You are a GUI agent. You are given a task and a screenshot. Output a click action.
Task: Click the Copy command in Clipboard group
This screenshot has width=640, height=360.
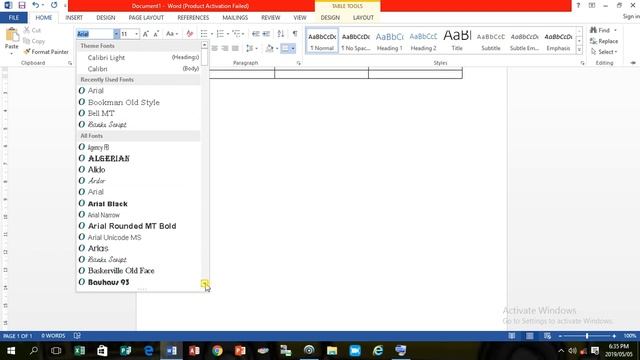(34, 41)
